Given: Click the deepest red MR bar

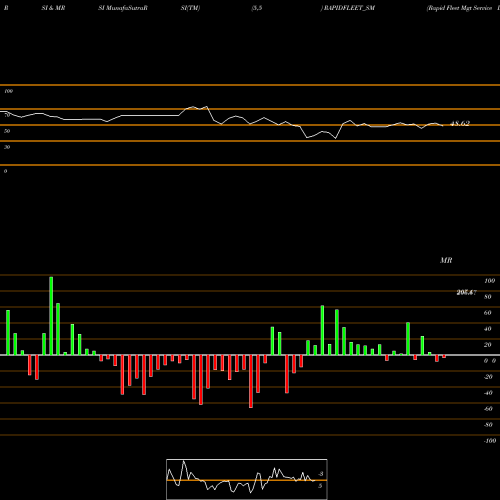Looking at the screenshot, I should (251, 381).
